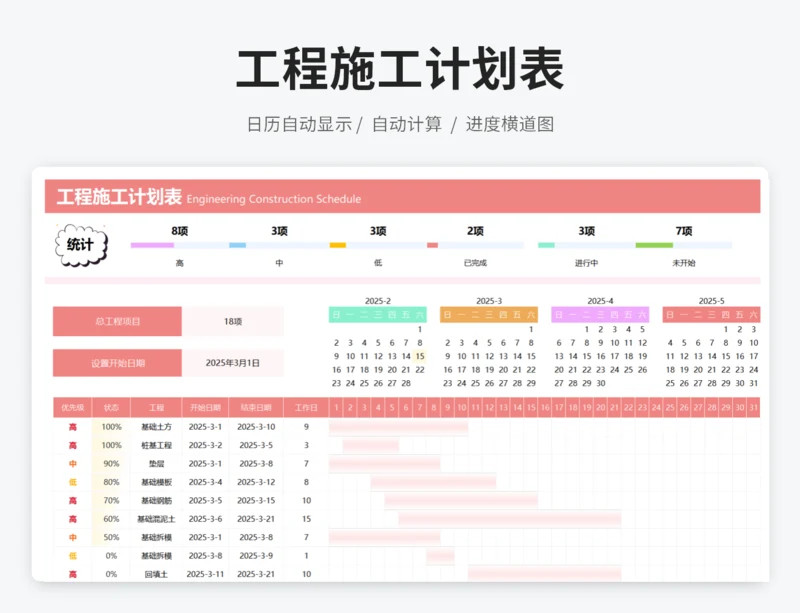
Task: Click the green 未开始 progress bar
Action: tap(654, 246)
